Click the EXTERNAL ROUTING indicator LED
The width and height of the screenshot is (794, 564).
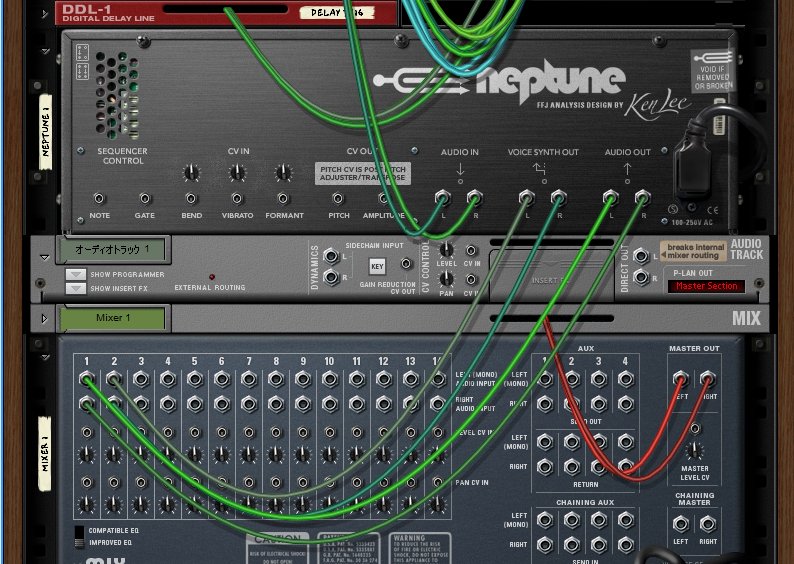point(212,277)
